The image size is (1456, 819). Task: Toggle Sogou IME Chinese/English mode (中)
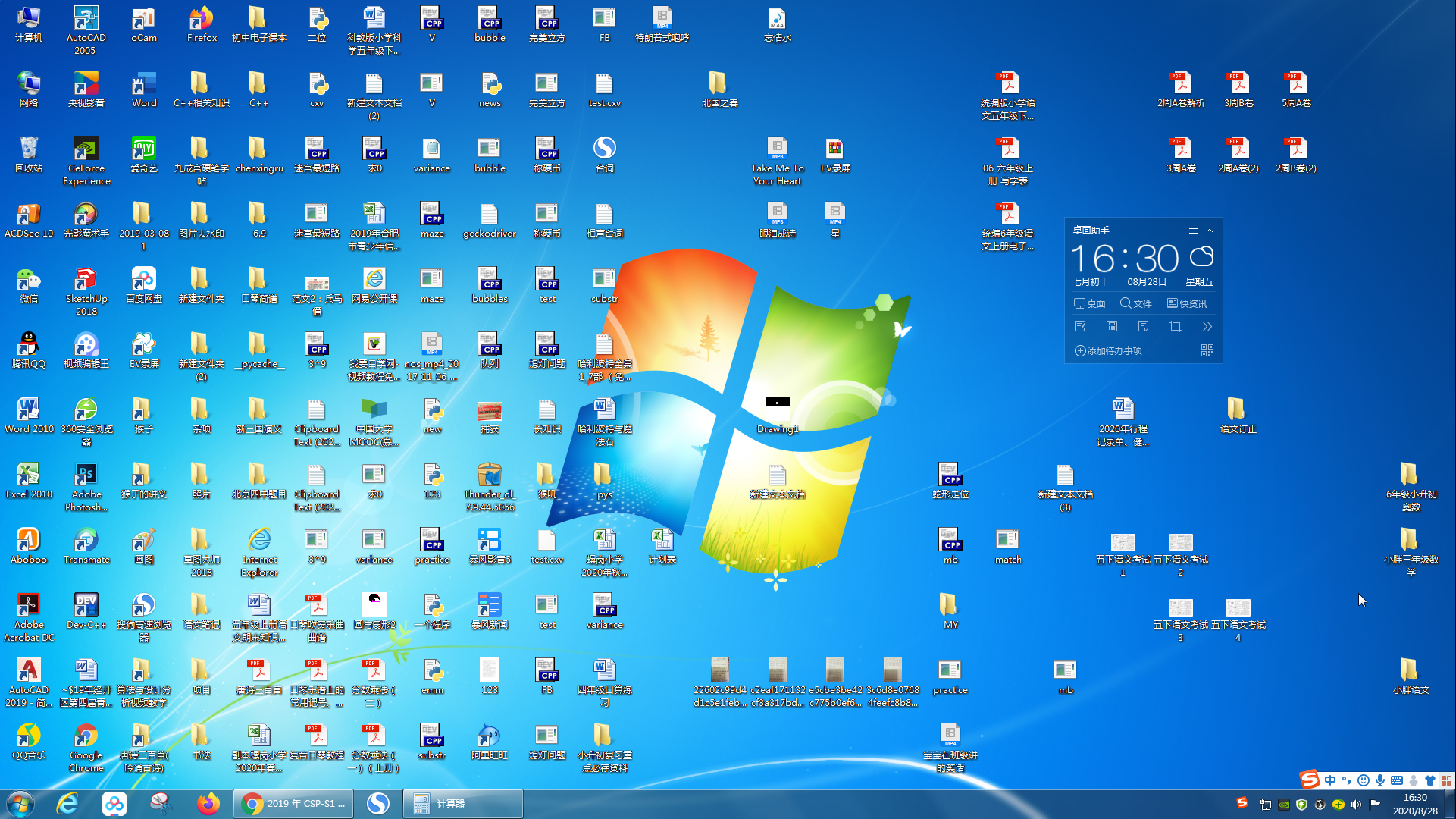tap(1330, 780)
